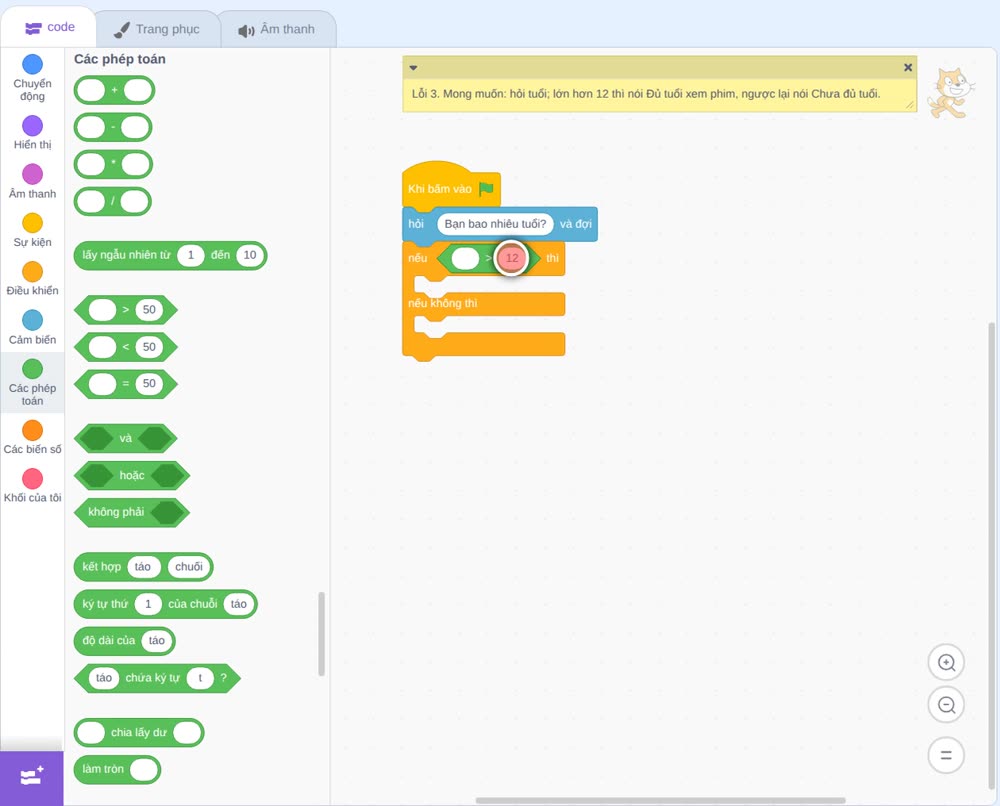The height and width of the screenshot is (806, 1000).
Task: Close the yellow comment note
Action: point(908,67)
